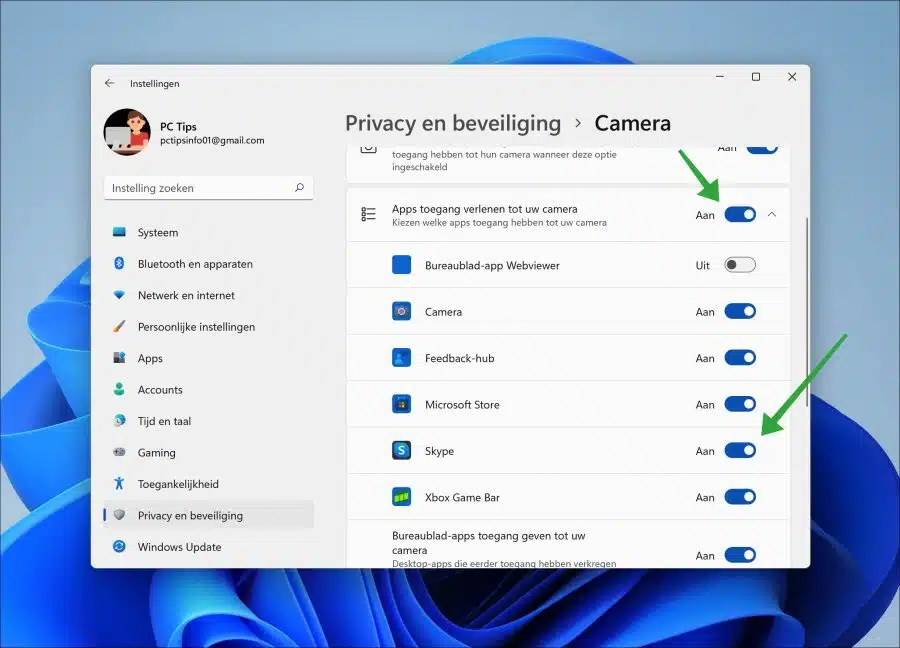Viewport: 900px width, 648px height.
Task: Select the Toegankelijkheid figure icon
Action: click(119, 483)
